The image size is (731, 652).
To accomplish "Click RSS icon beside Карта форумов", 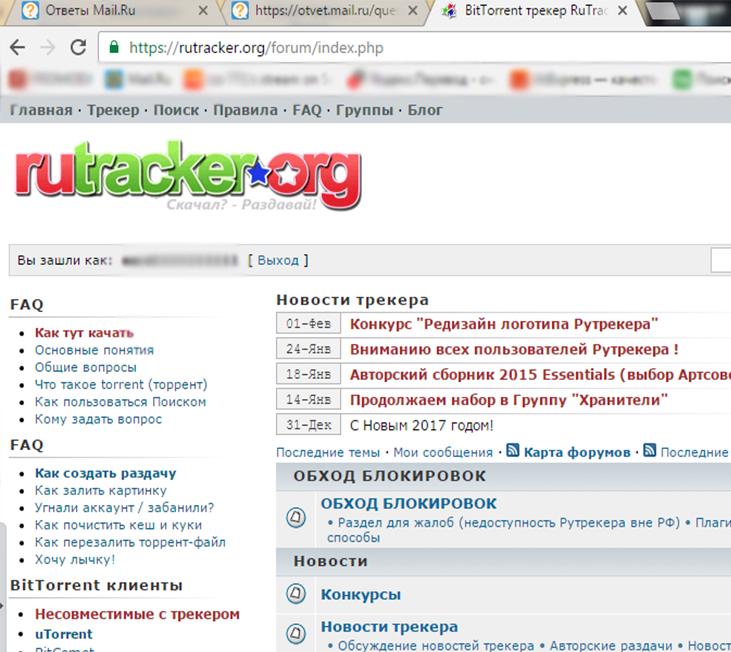I will (x=513, y=450).
